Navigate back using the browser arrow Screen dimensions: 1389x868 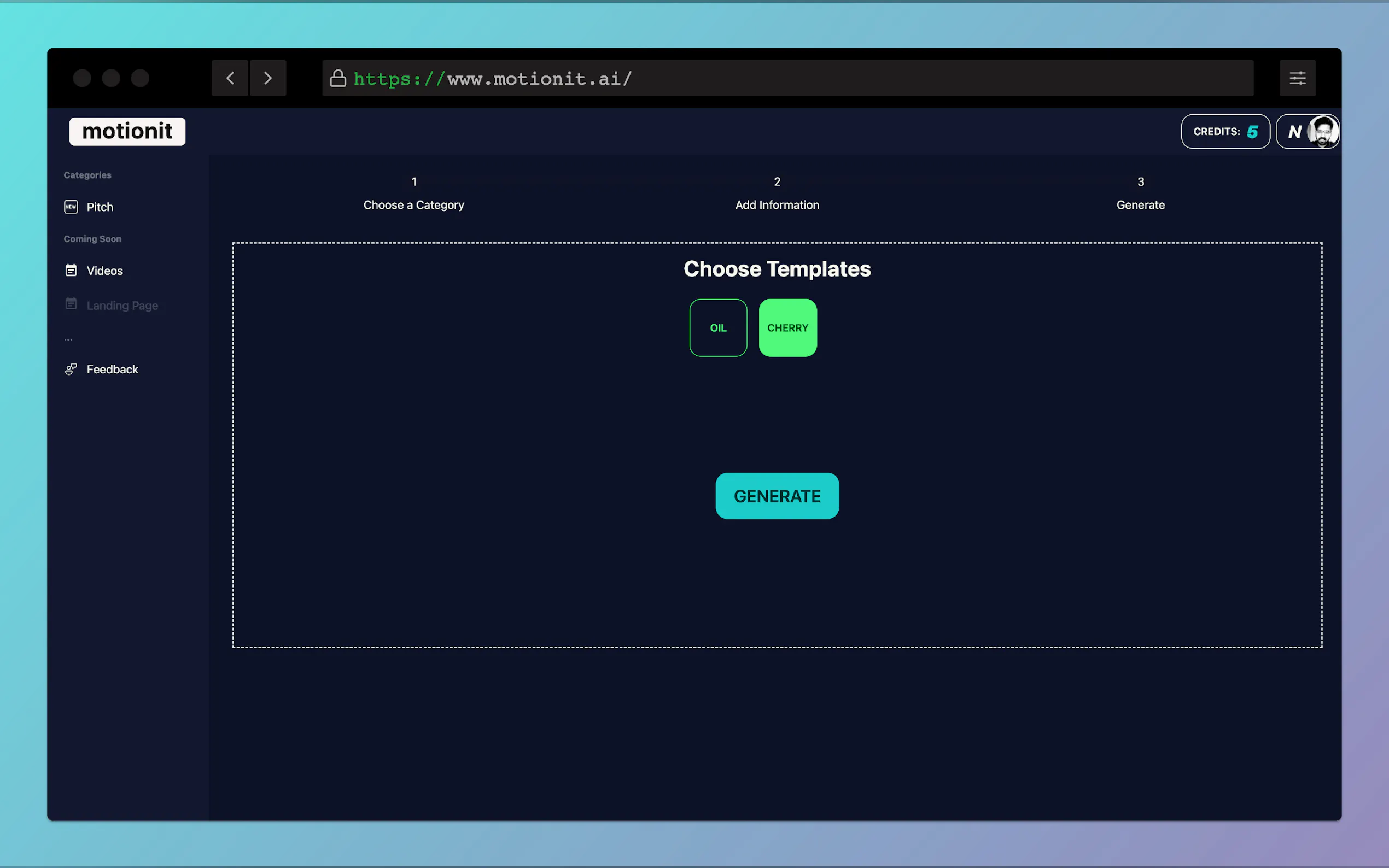tap(230, 78)
